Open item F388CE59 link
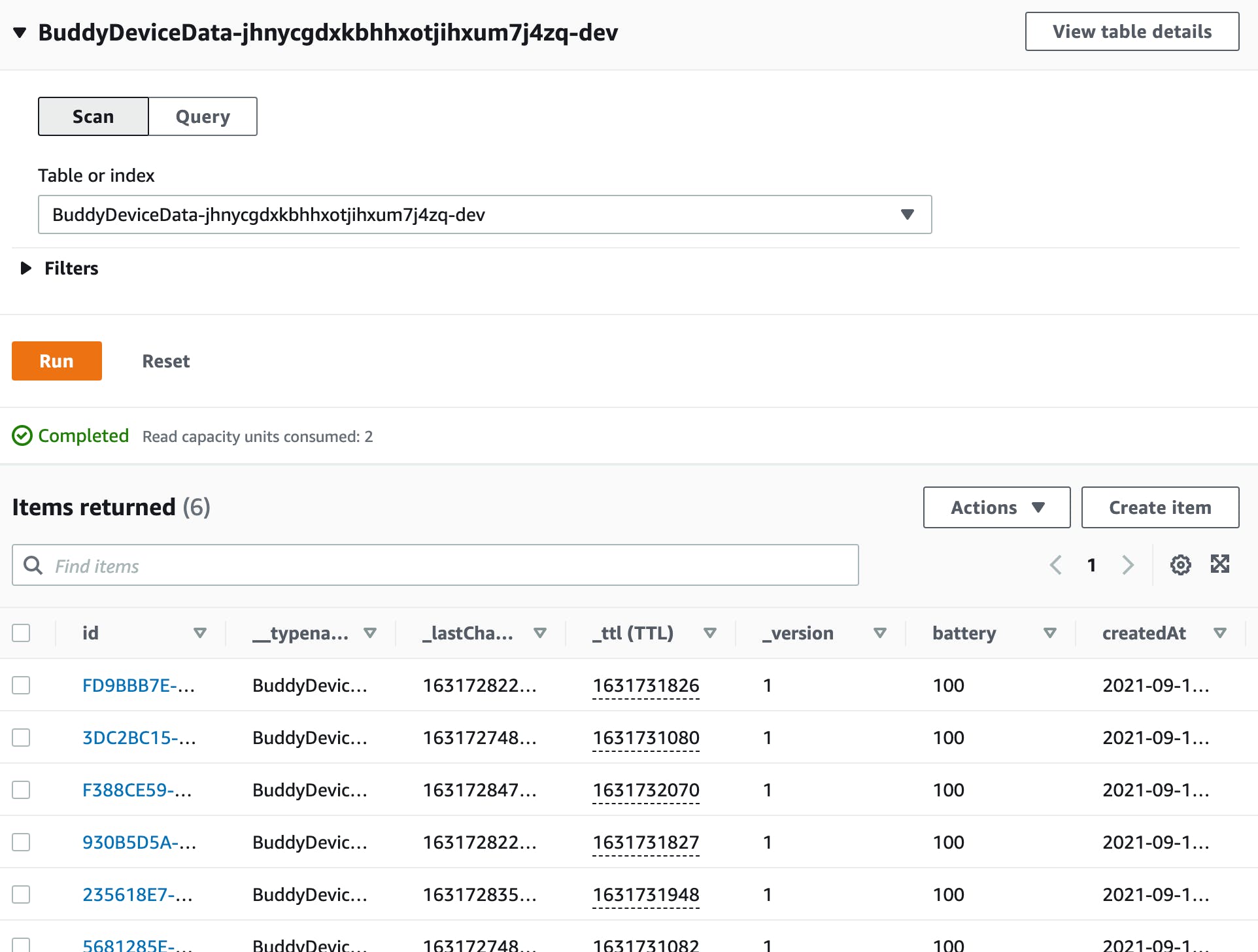 (x=137, y=790)
